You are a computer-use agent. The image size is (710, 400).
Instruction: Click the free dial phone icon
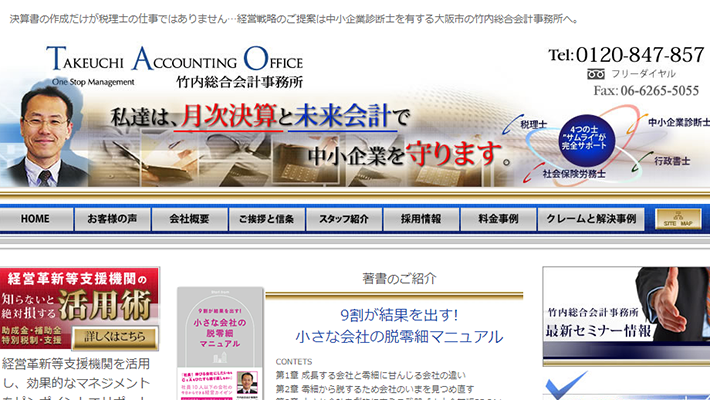tap(596, 74)
